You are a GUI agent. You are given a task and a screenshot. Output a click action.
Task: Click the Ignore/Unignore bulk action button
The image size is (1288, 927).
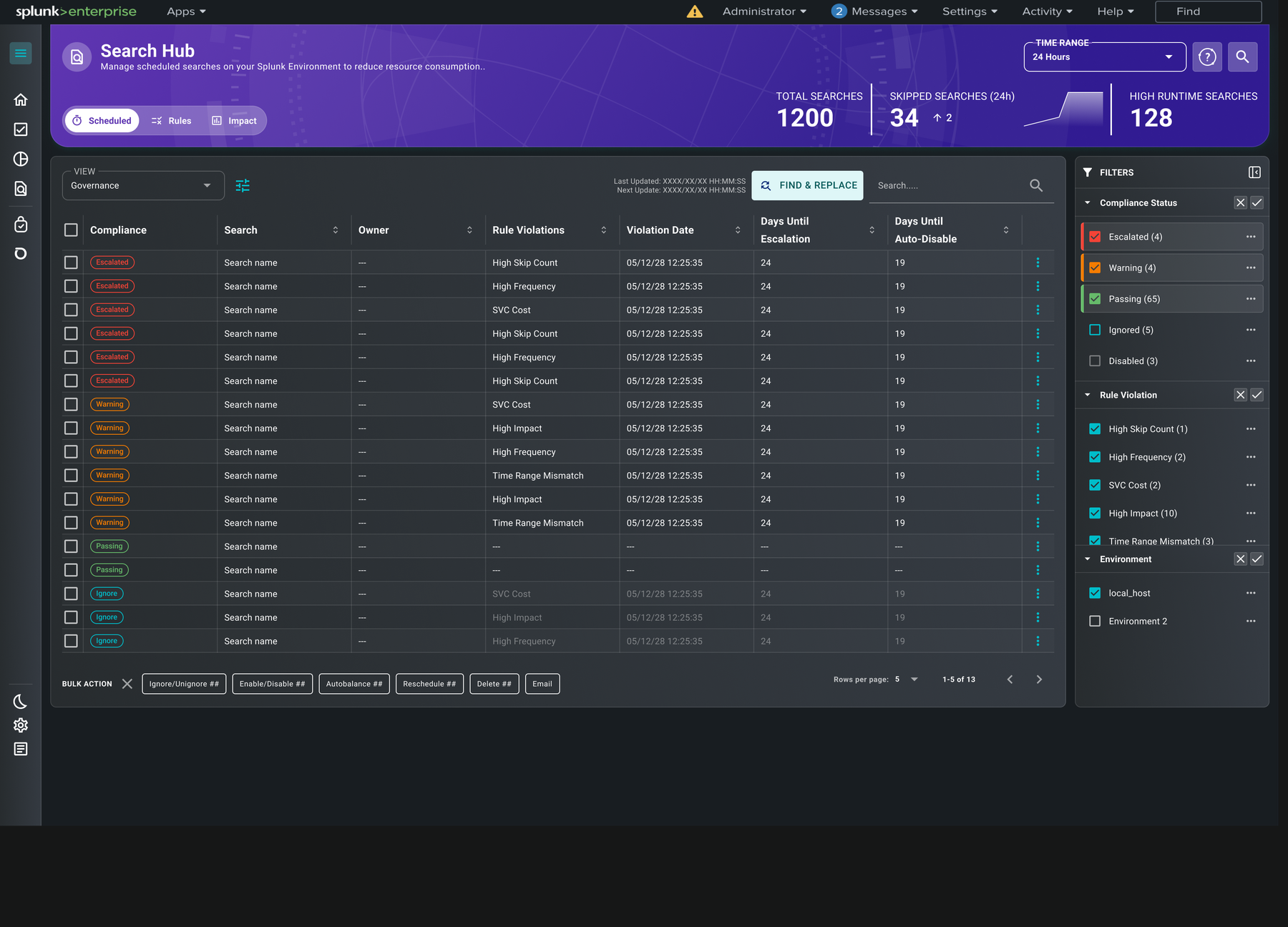[x=184, y=684]
